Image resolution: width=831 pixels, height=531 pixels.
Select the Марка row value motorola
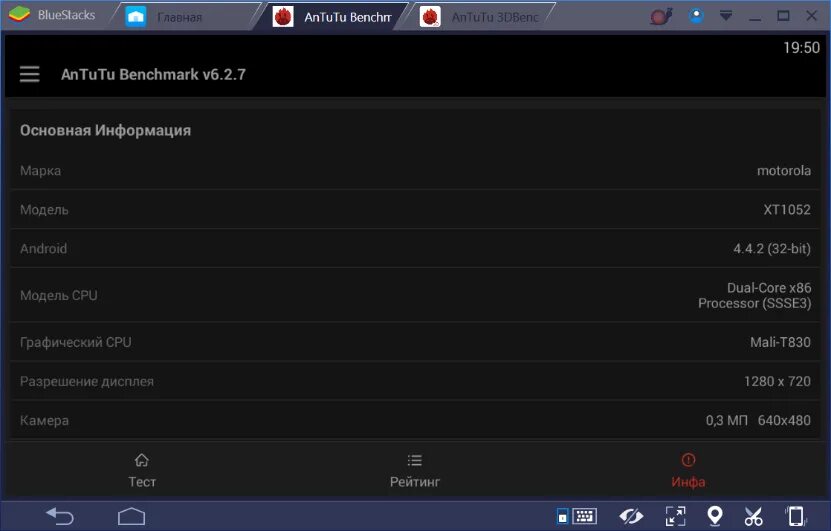(783, 171)
